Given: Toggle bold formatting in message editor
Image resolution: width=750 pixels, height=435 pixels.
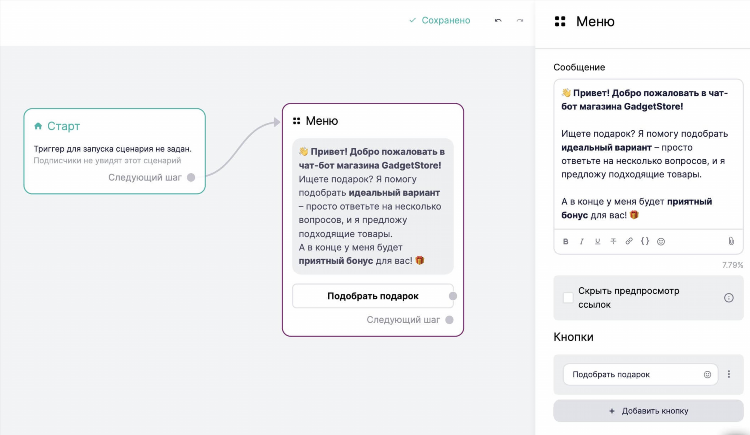Looking at the screenshot, I should tap(565, 242).
